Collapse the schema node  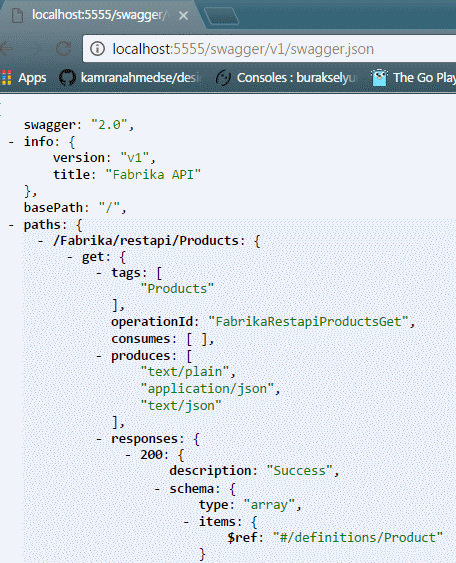pyautogui.click(x=157, y=489)
